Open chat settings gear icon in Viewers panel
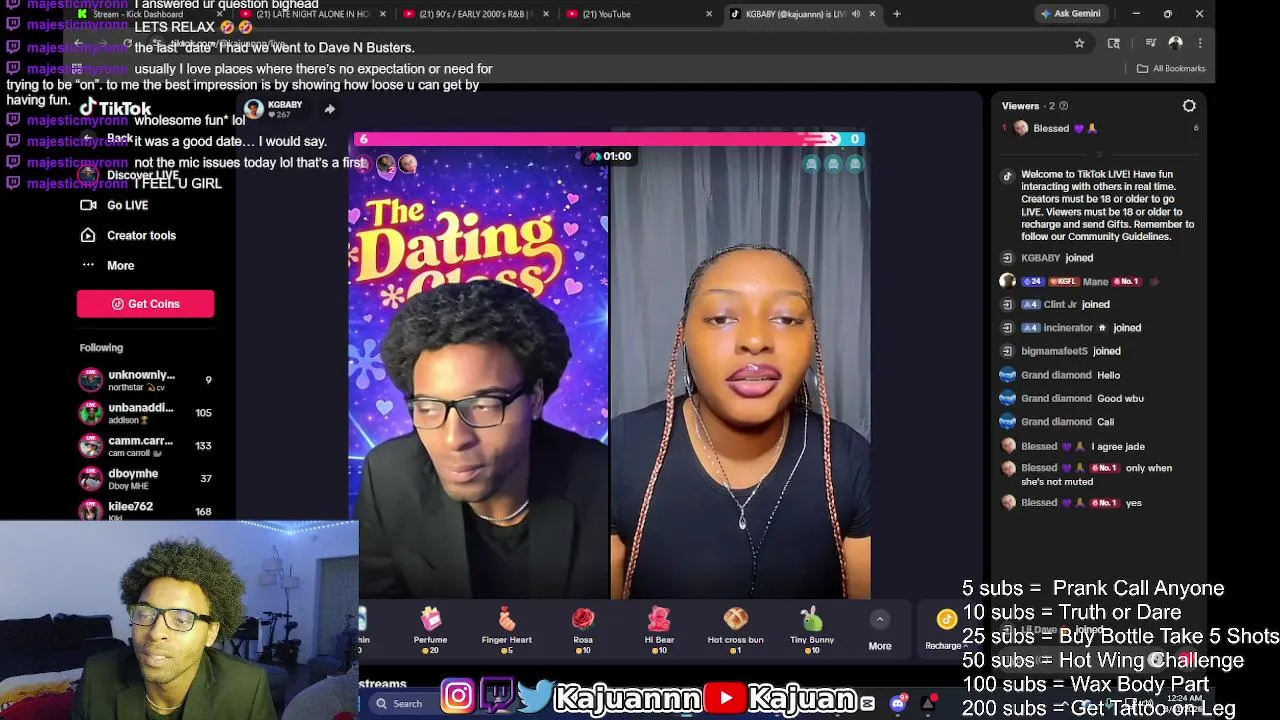 click(1189, 106)
